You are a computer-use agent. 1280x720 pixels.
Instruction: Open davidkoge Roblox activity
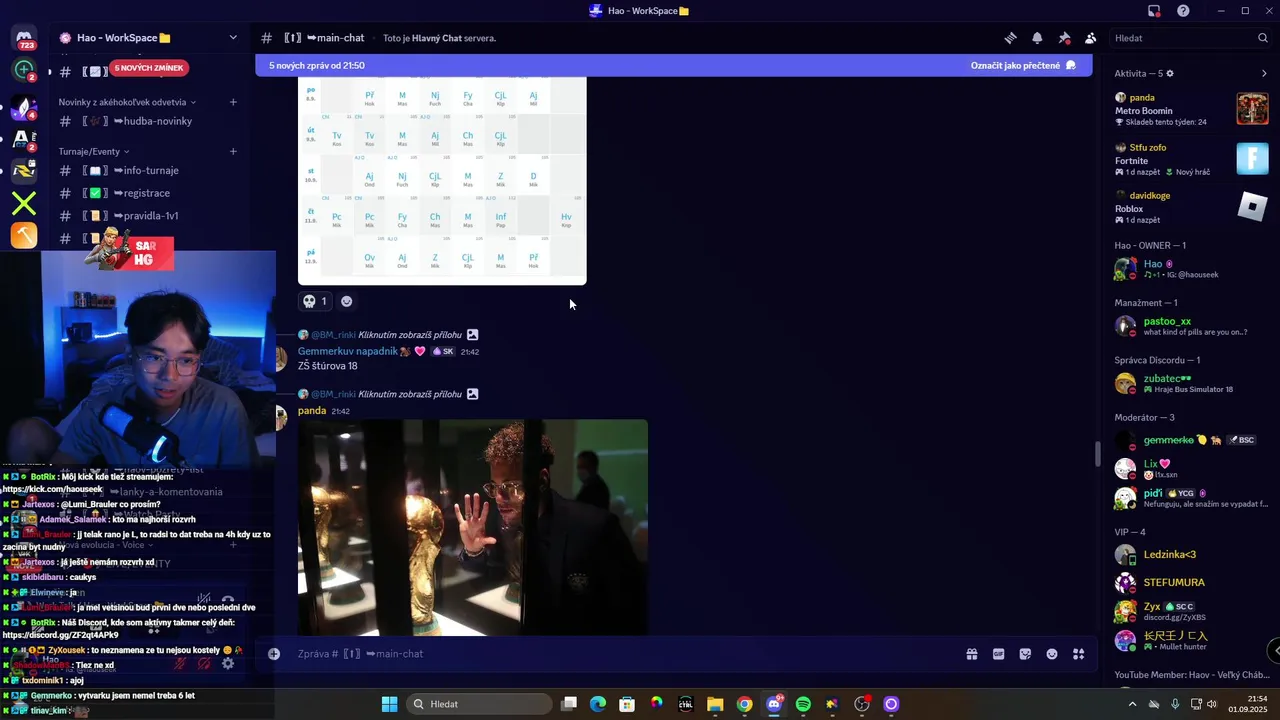pos(1191,207)
